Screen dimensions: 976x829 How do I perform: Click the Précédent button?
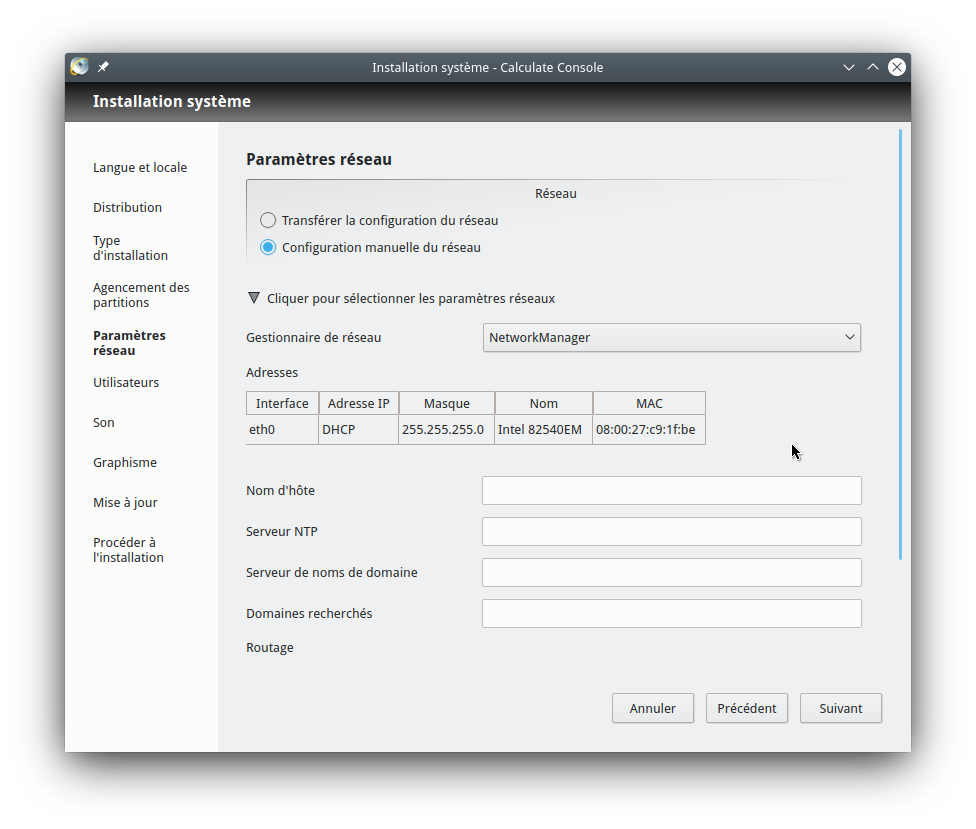click(x=747, y=708)
